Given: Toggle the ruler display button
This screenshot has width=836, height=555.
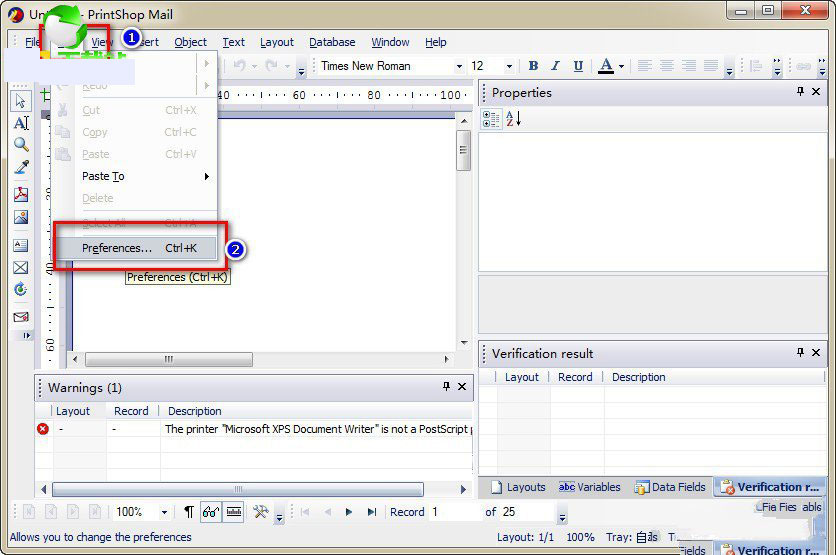Looking at the screenshot, I should coord(234,512).
